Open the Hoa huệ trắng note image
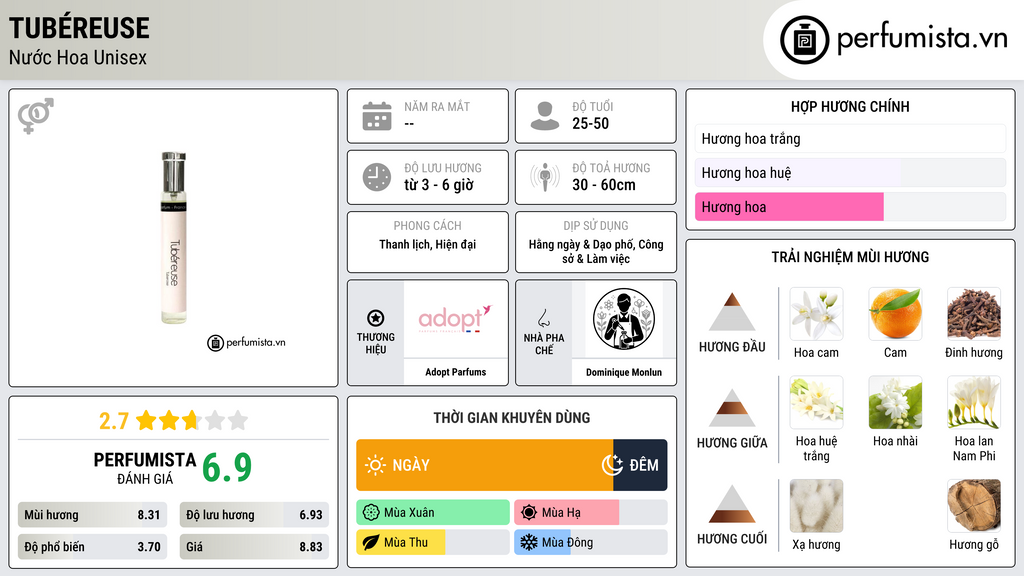The height and width of the screenshot is (576, 1024). click(x=816, y=402)
